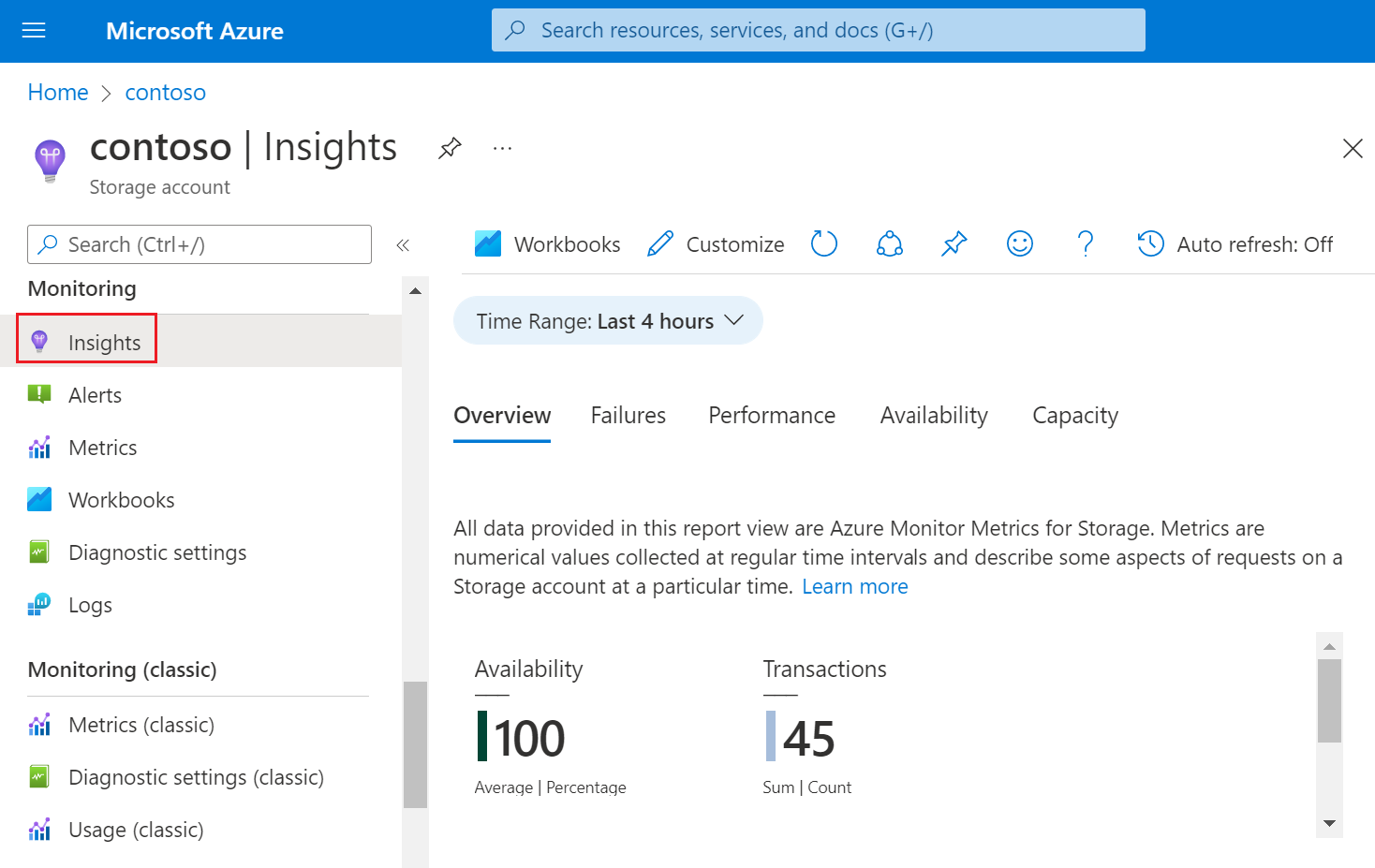Click the Usage (classic) chart icon
1375x868 pixels.
coord(39,830)
